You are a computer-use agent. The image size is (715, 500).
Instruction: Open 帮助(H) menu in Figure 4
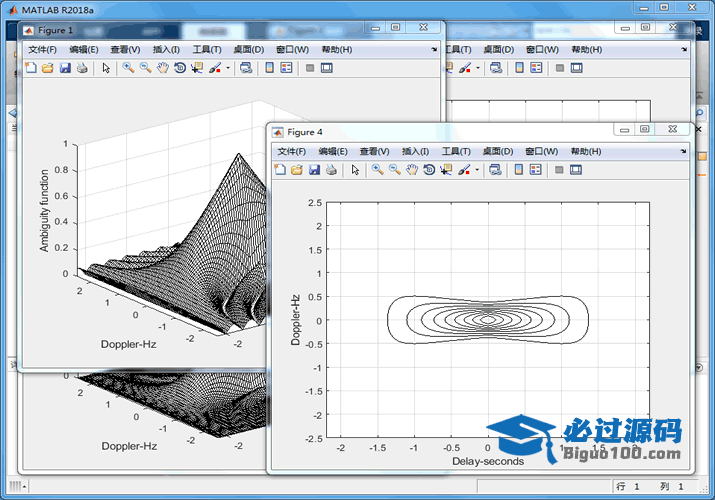click(x=586, y=151)
